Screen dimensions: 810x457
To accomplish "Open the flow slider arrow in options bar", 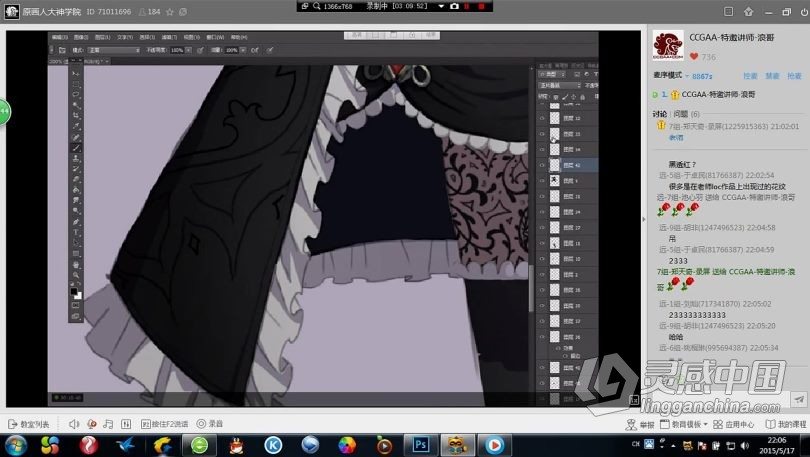I will pos(243,50).
